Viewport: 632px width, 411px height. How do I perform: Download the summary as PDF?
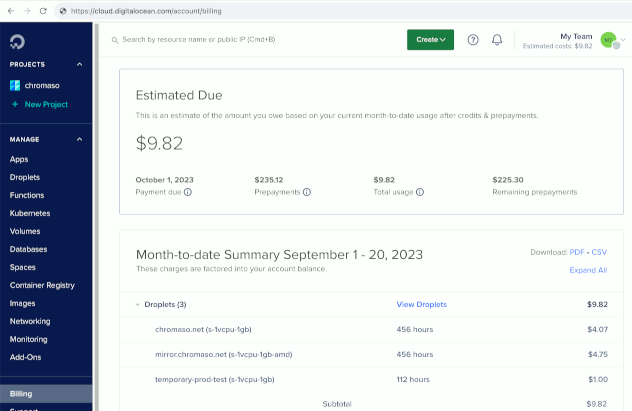click(577, 252)
